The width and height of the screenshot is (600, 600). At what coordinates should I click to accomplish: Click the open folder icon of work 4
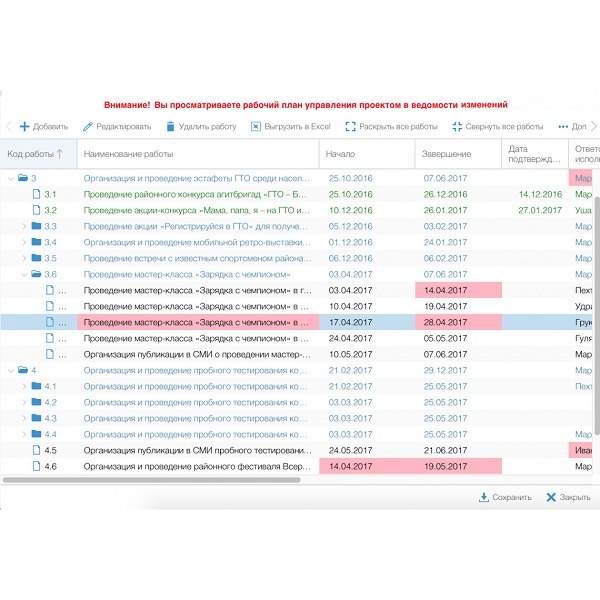point(23,370)
